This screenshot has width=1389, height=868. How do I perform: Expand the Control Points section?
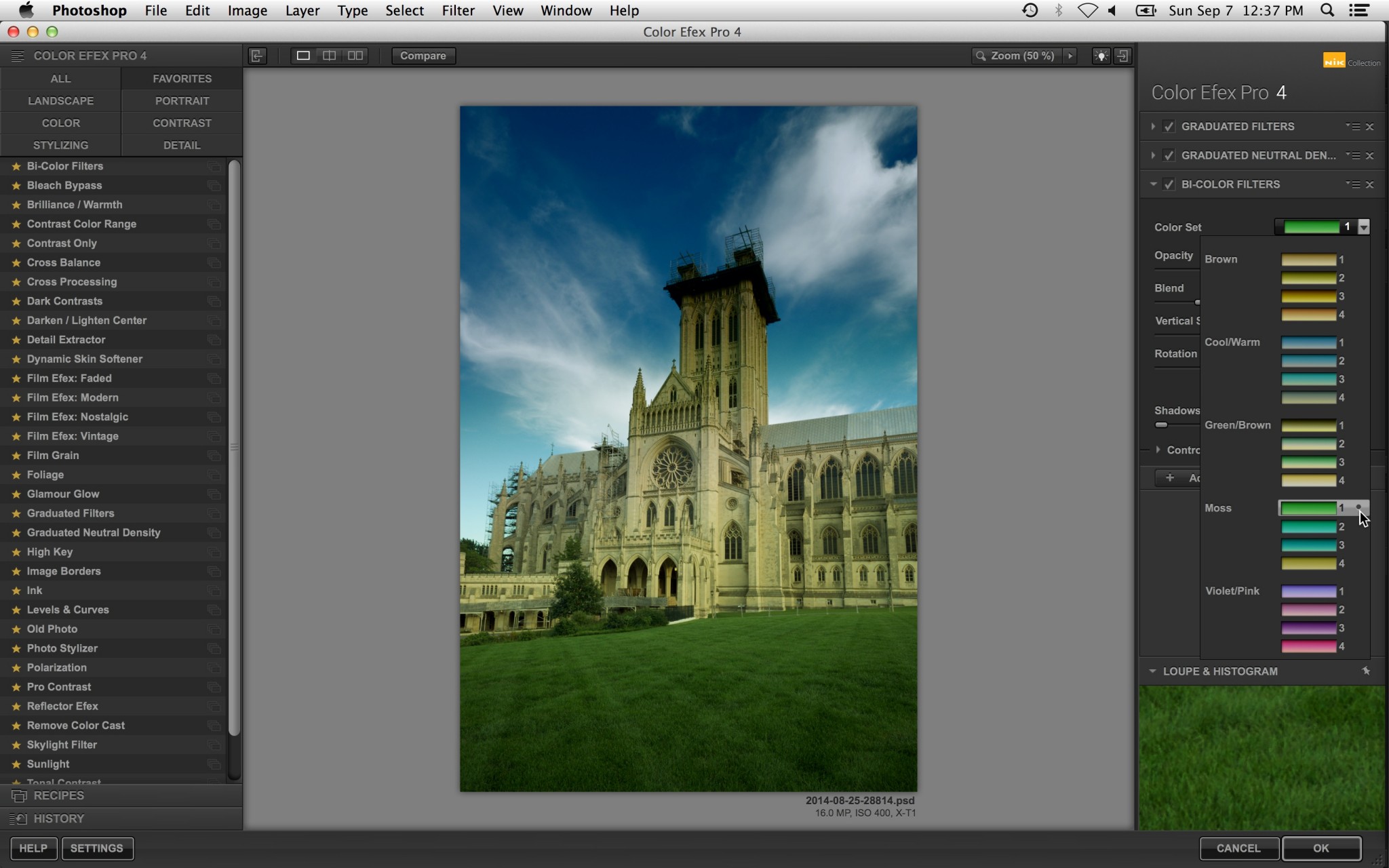click(1158, 450)
